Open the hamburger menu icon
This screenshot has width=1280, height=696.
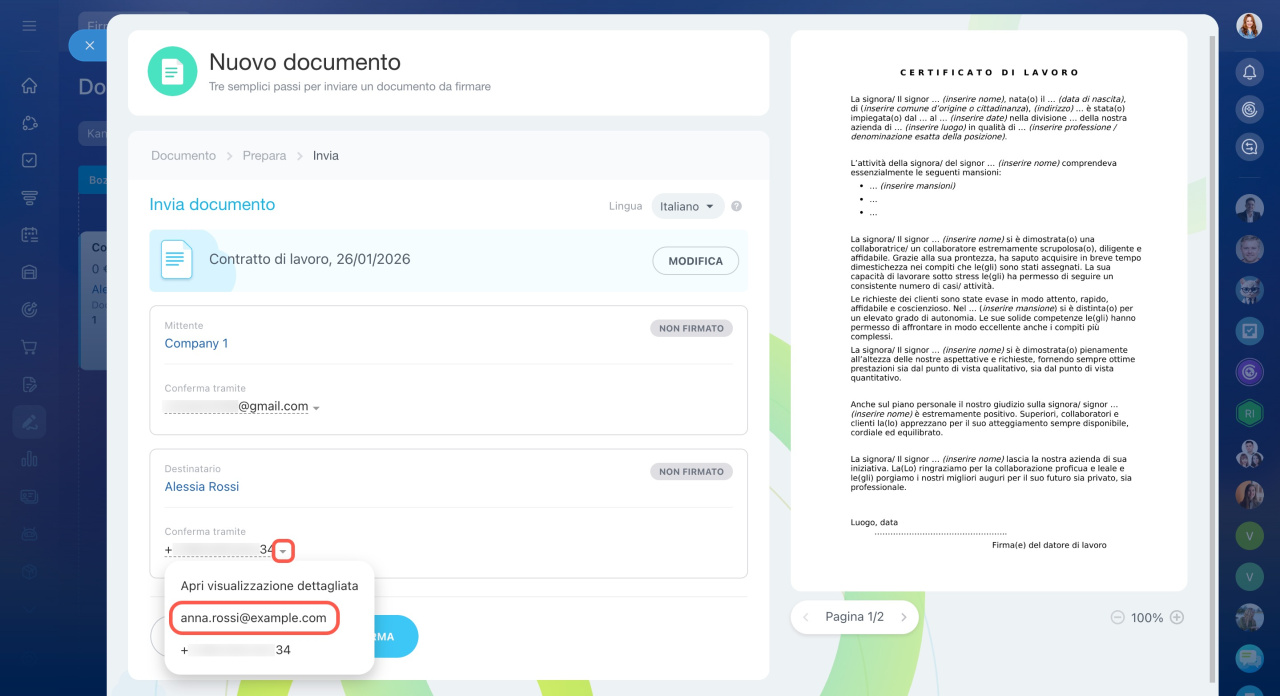tap(30, 26)
